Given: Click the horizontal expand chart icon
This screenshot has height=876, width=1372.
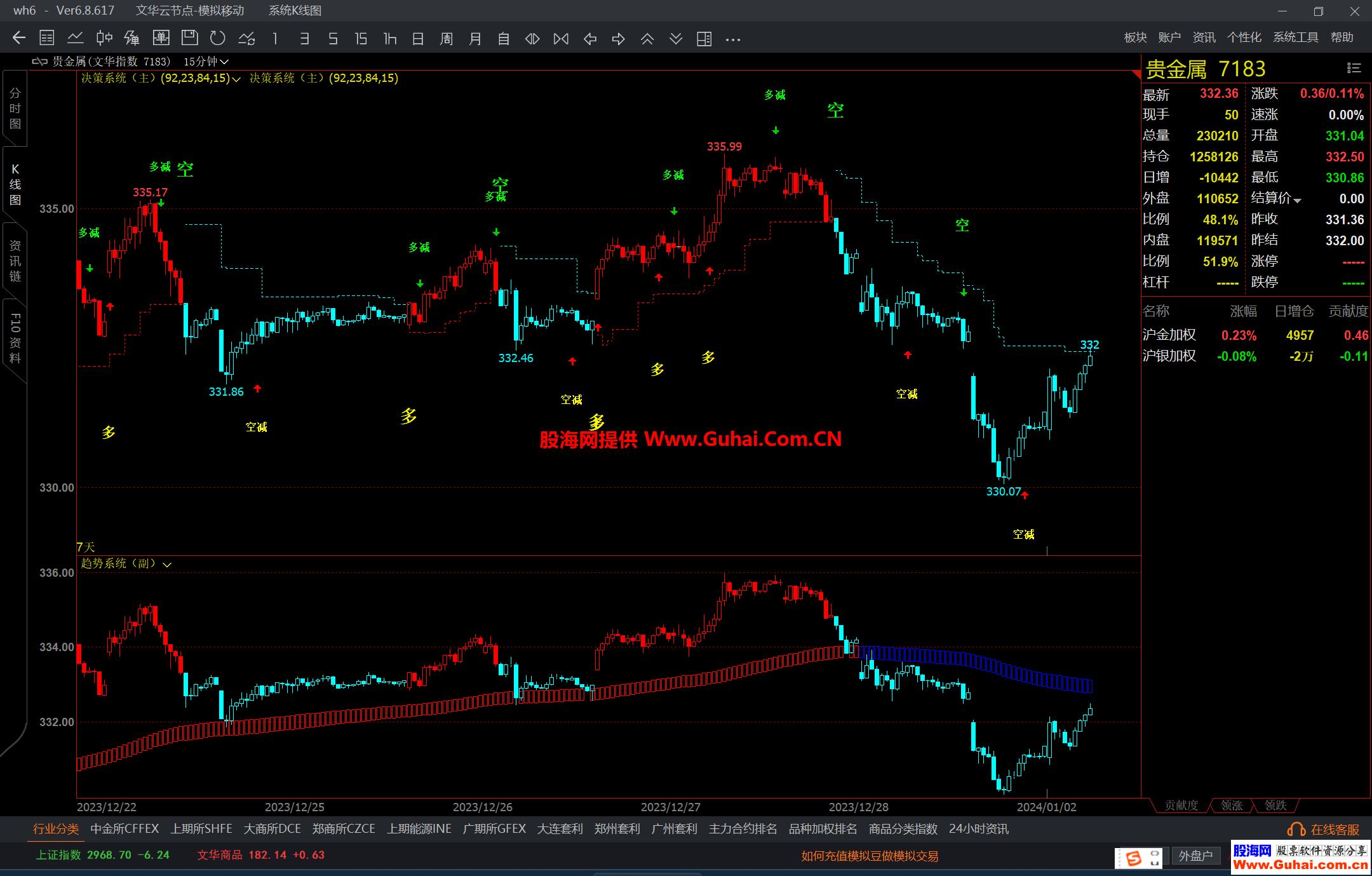Looking at the screenshot, I should point(532,39).
